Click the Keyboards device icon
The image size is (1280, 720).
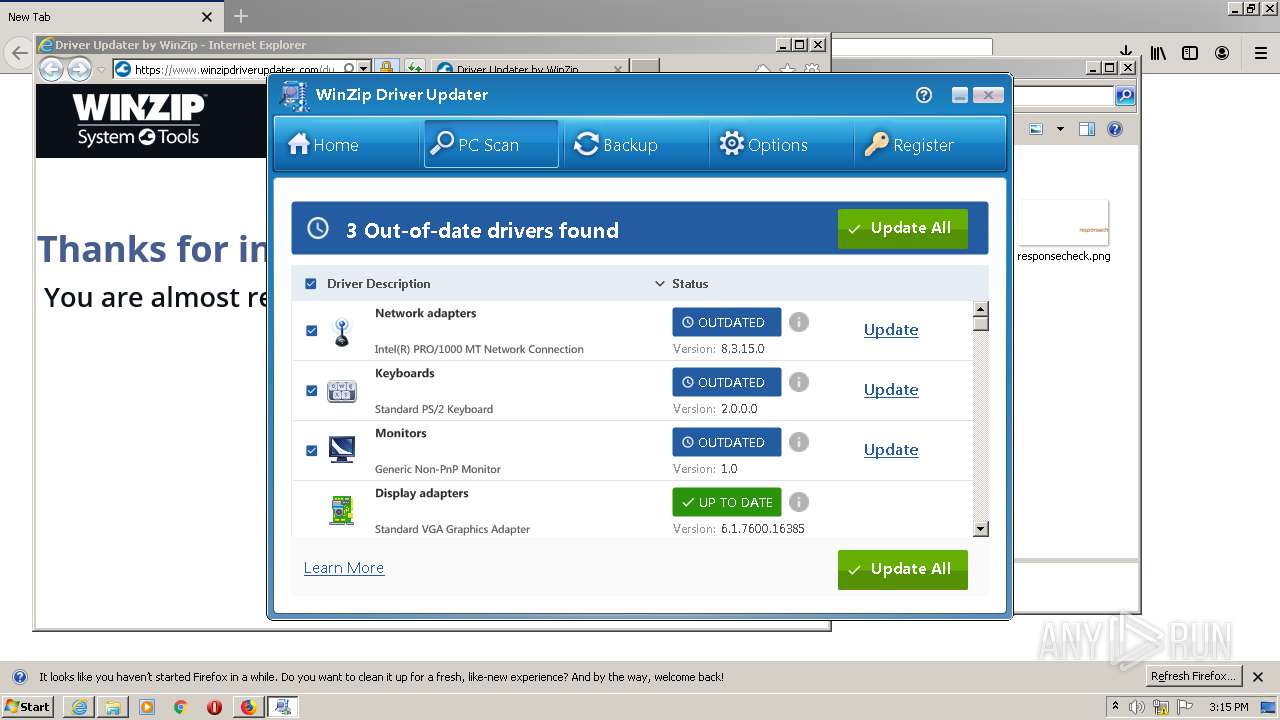[342, 391]
